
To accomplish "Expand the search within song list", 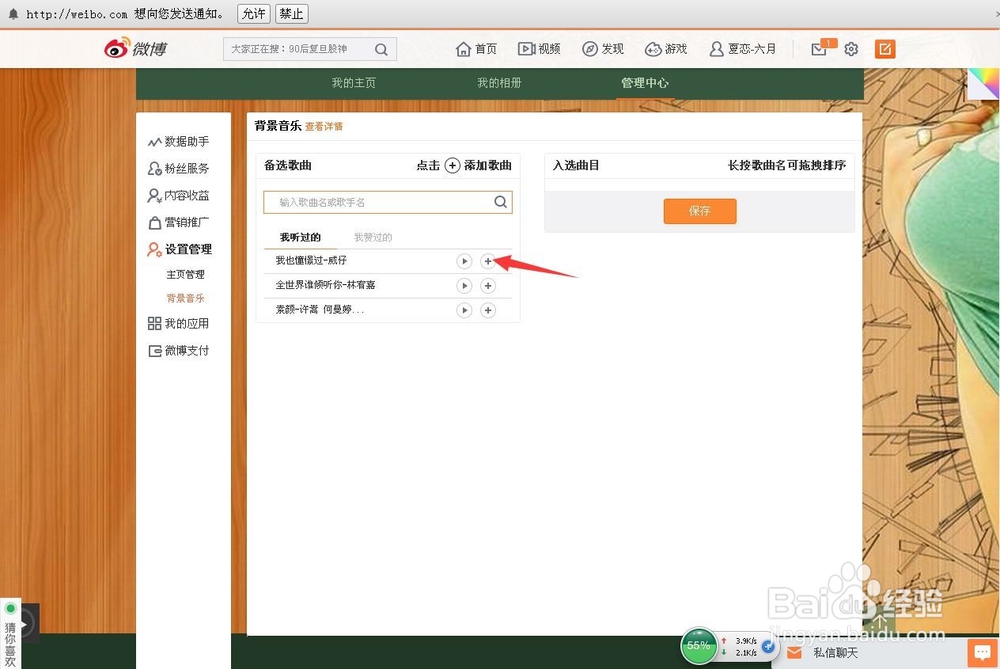I will coord(500,201).
